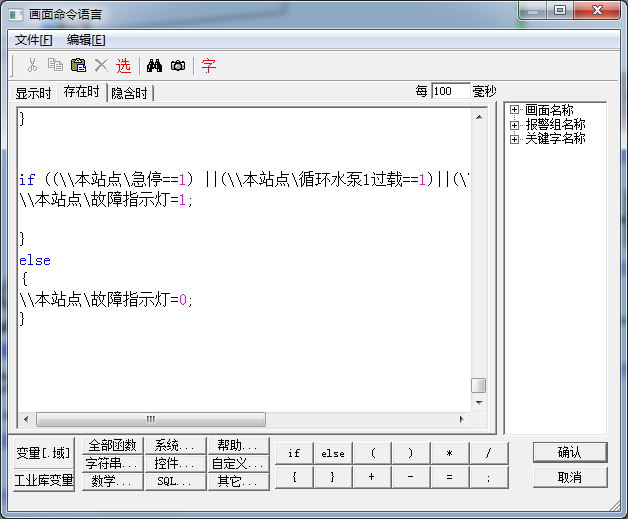The image size is (628, 519).
Task: Click the Copy icon in toolbar
Action: coord(55,65)
